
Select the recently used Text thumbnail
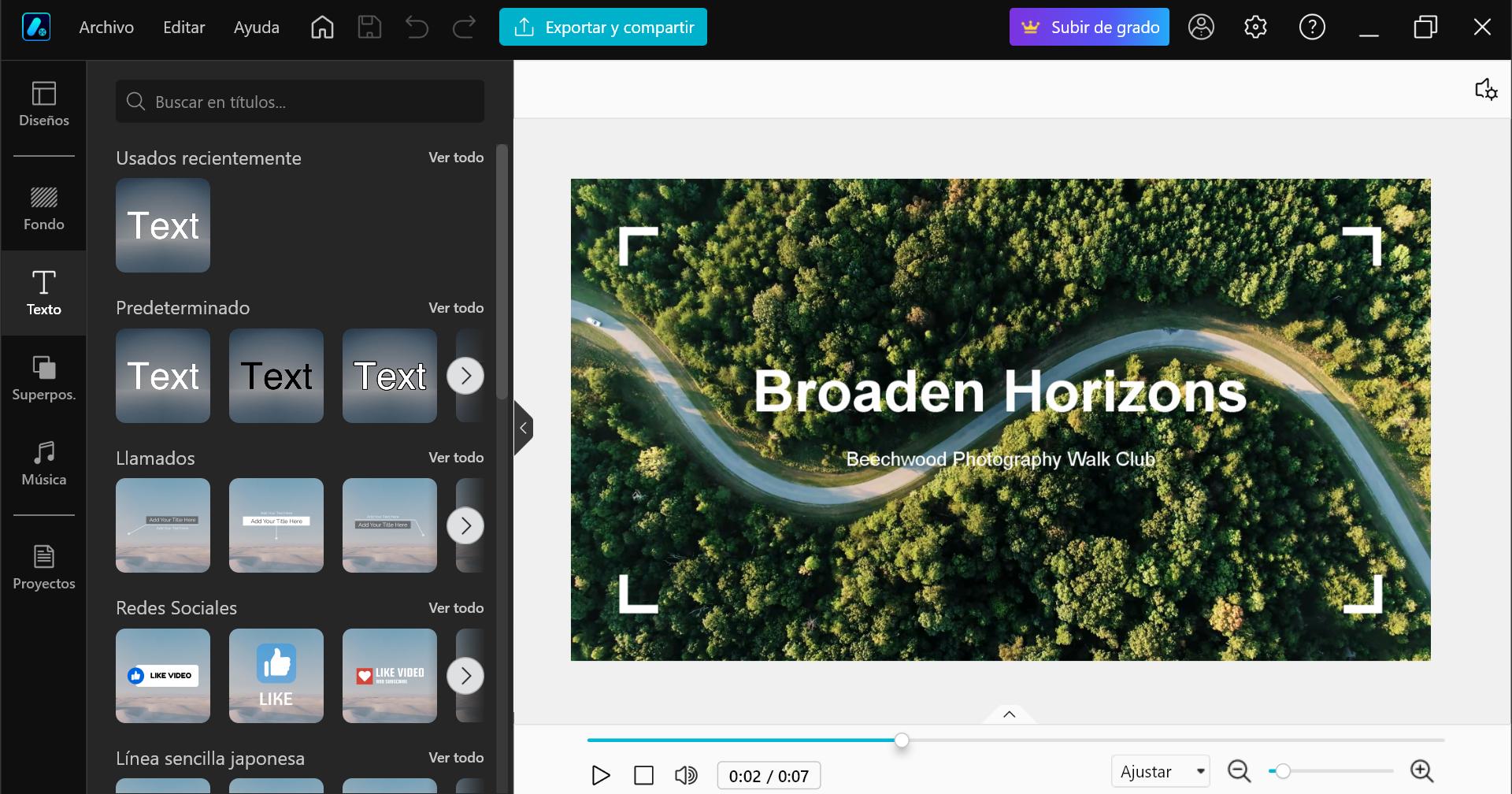coord(163,225)
